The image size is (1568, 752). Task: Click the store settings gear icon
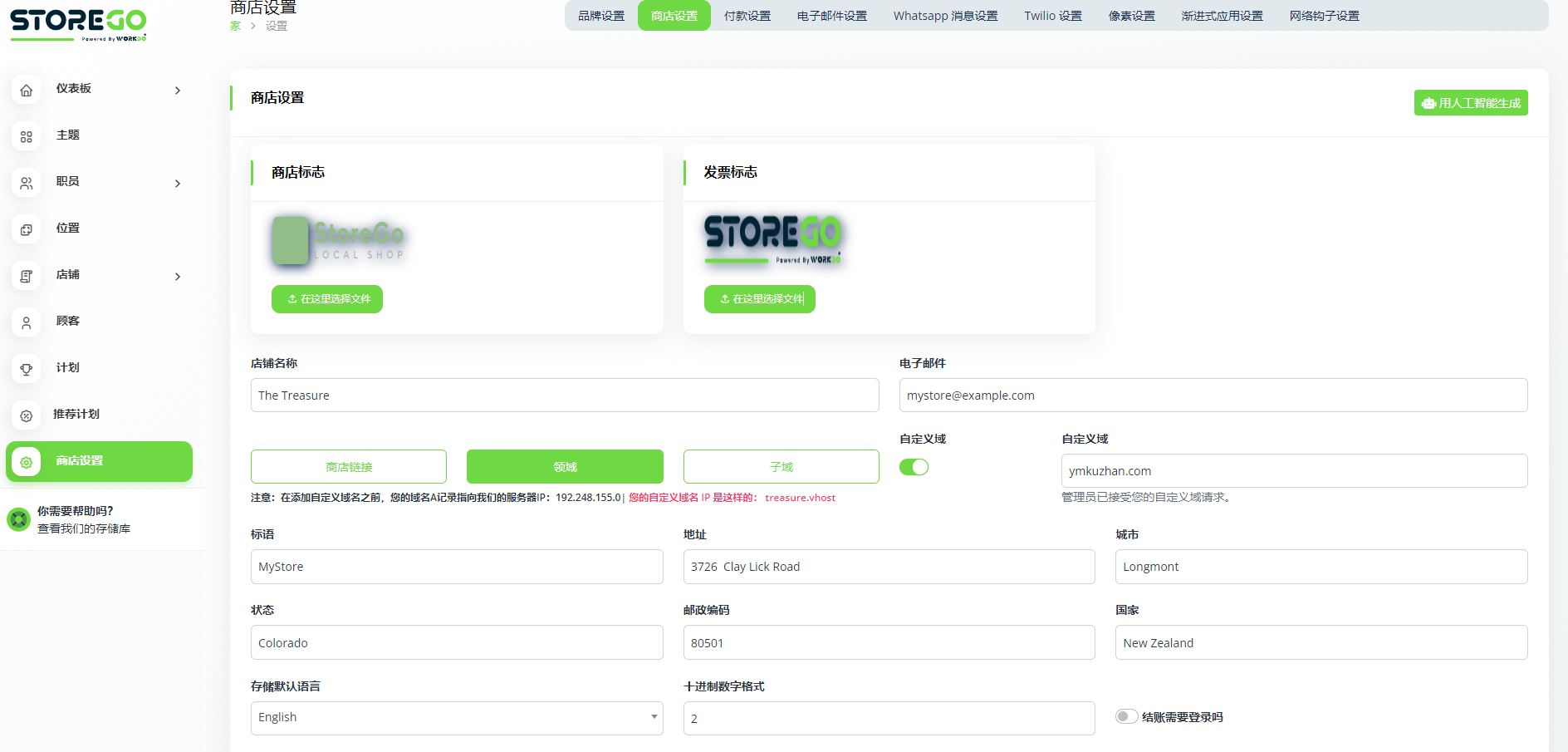pos(27,462)
